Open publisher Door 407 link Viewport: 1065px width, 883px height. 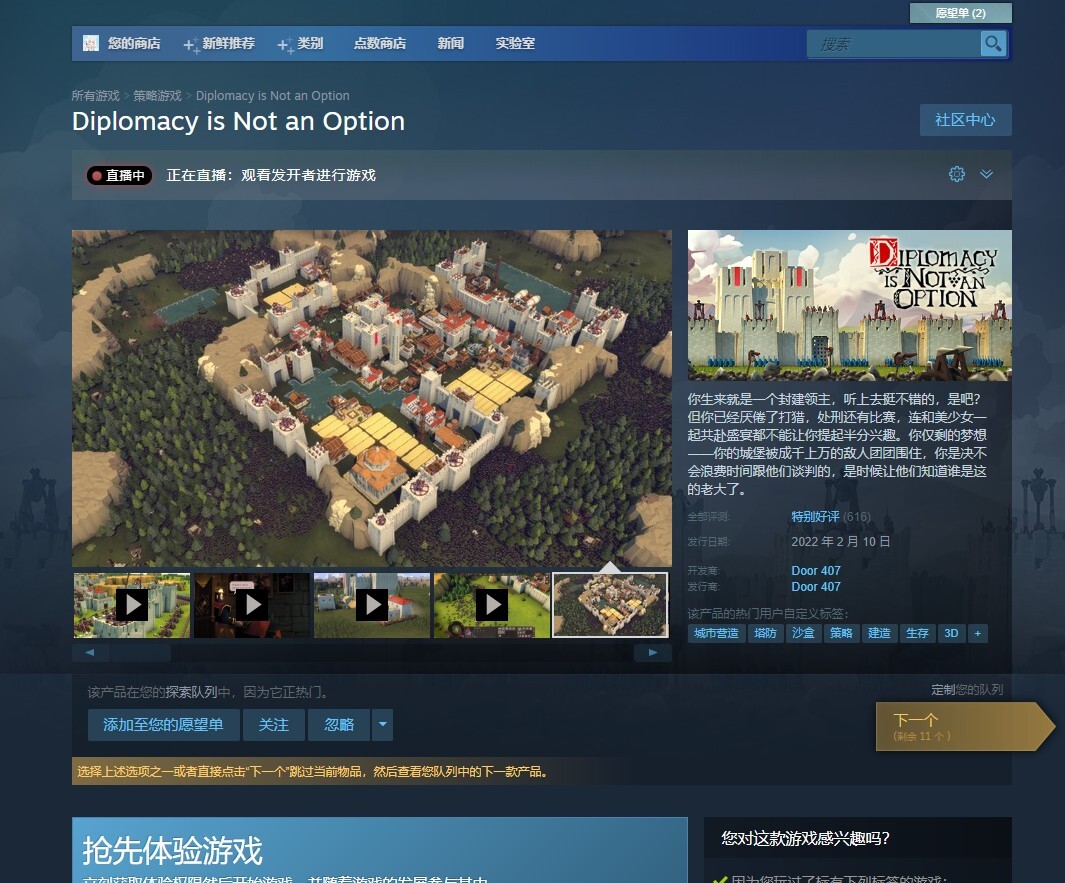tap(816, 587)
